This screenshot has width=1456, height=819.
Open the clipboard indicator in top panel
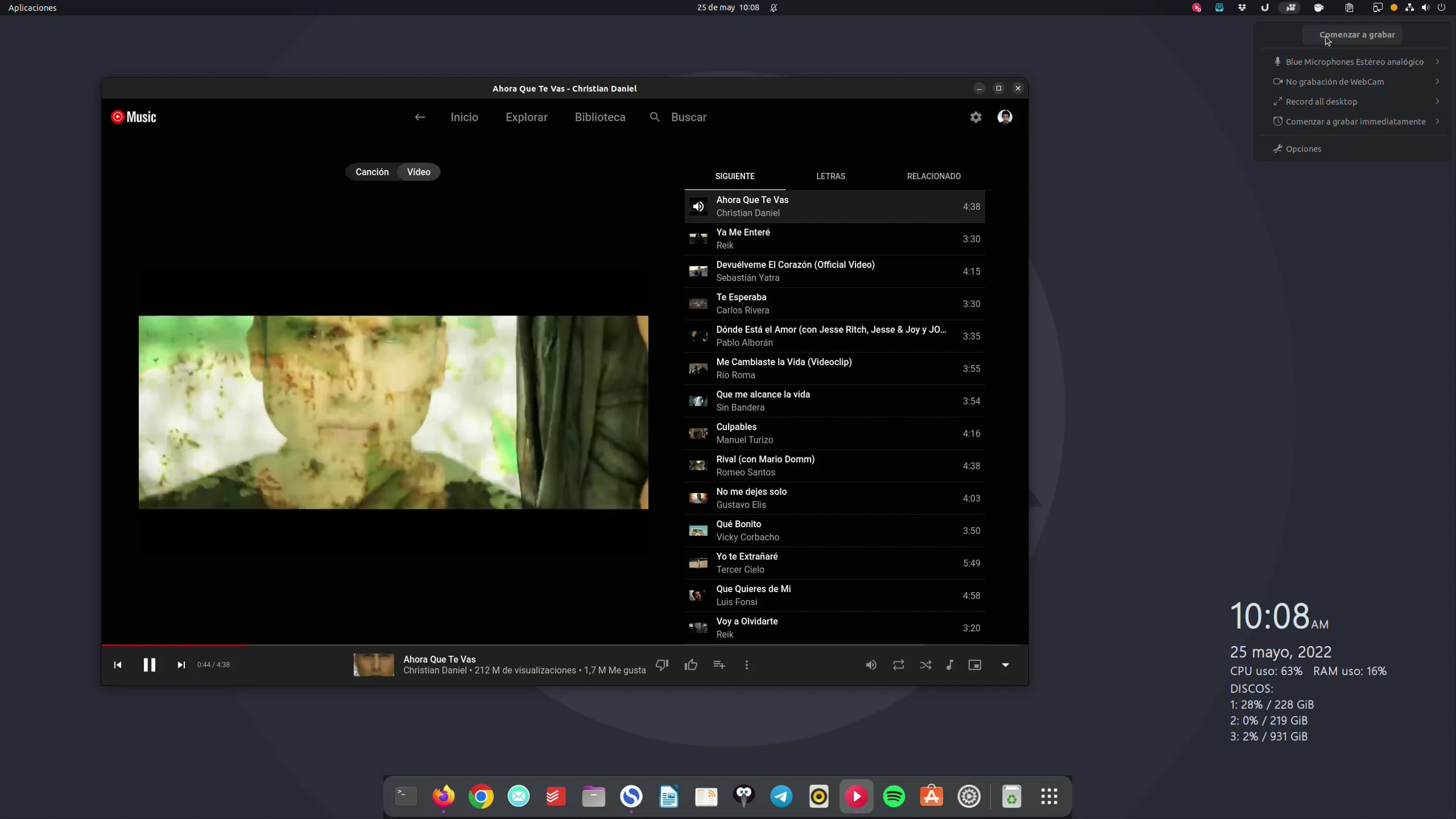tap(1349, 8)
